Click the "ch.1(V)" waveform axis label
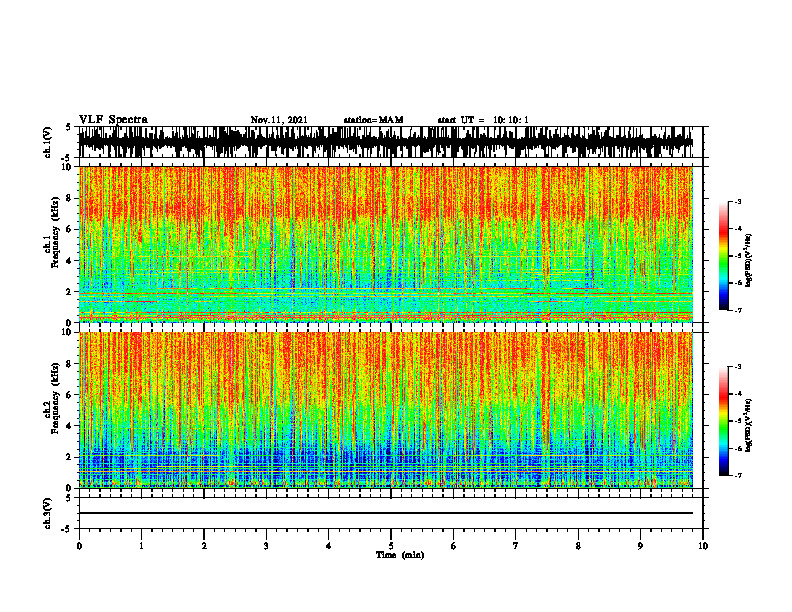 [x=48, y=142]
